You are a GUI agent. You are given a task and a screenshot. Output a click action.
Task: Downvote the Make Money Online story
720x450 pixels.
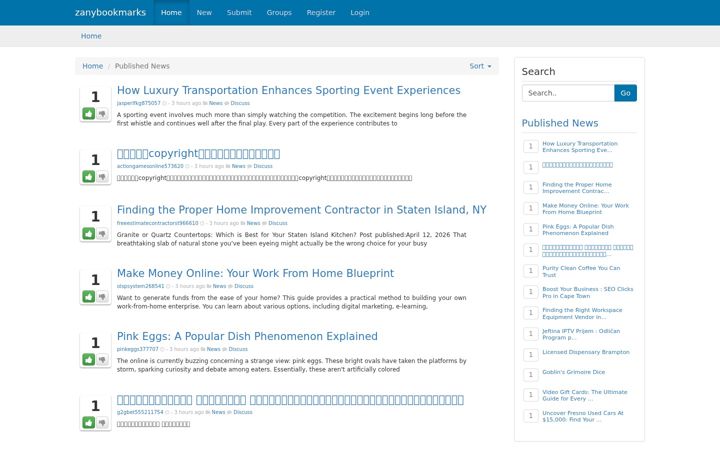click(102, 297)
